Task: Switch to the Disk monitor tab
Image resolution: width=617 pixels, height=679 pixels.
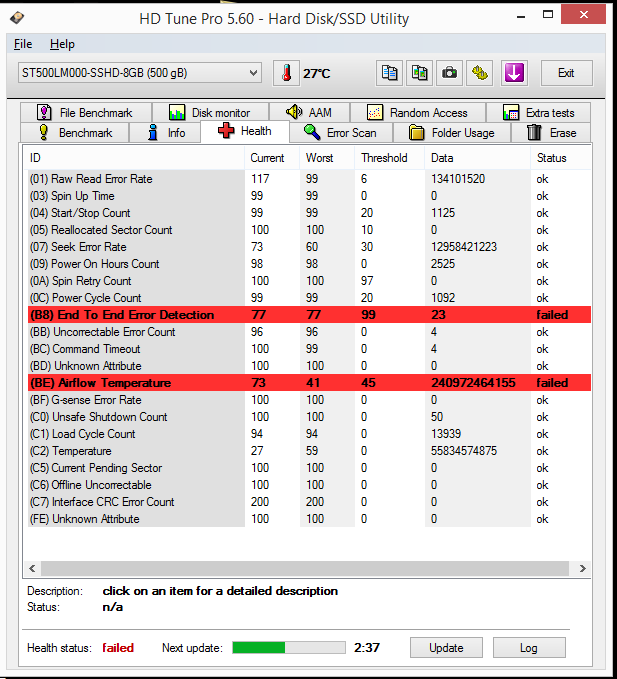Action: [x=210, y=113]
